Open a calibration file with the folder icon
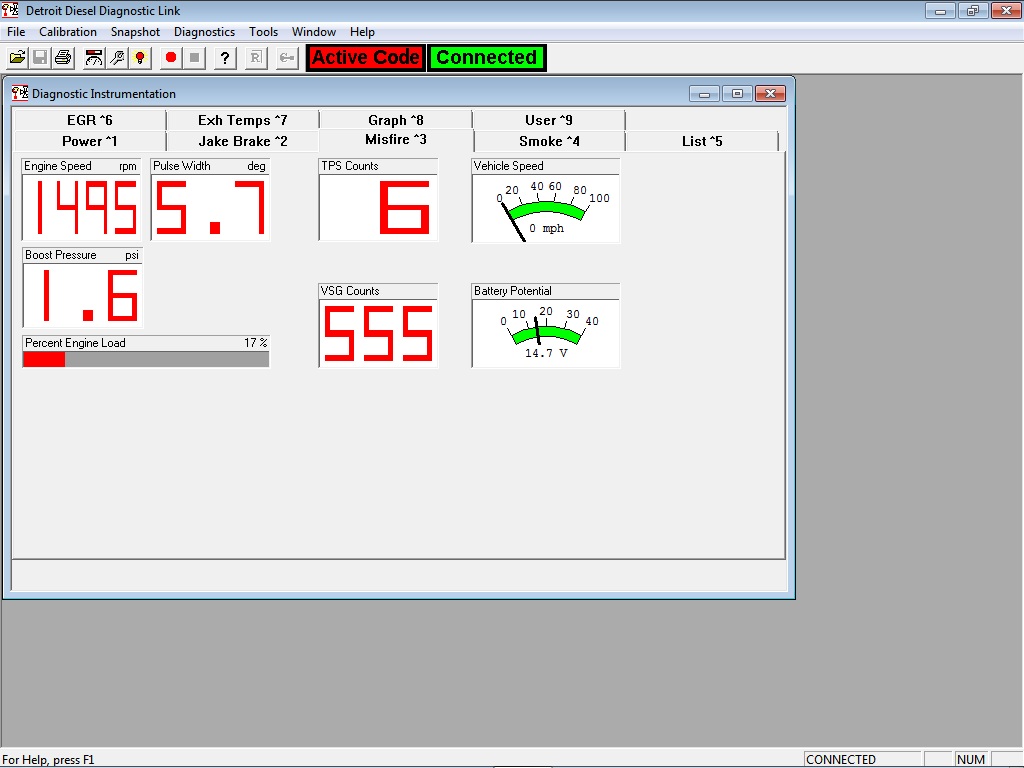 pos(16,57)
